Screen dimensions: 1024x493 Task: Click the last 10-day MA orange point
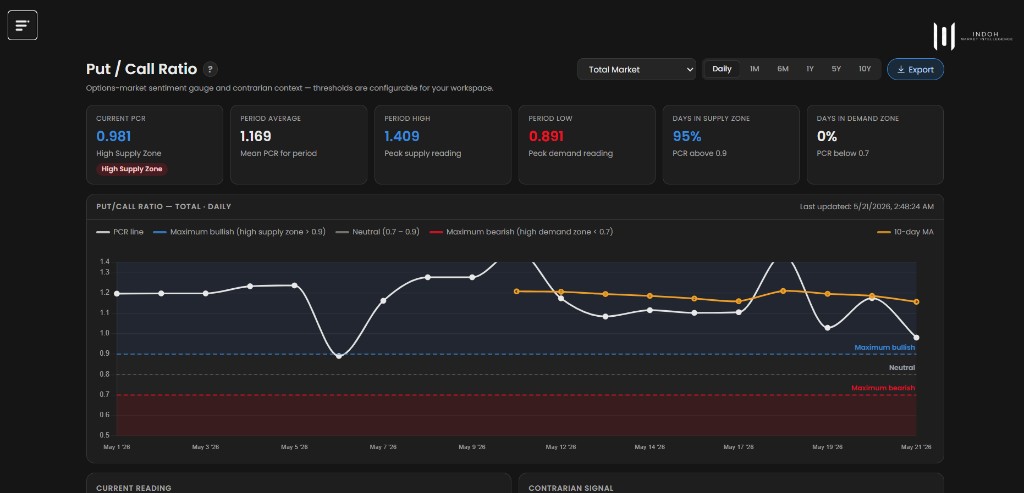pos(916,302)
